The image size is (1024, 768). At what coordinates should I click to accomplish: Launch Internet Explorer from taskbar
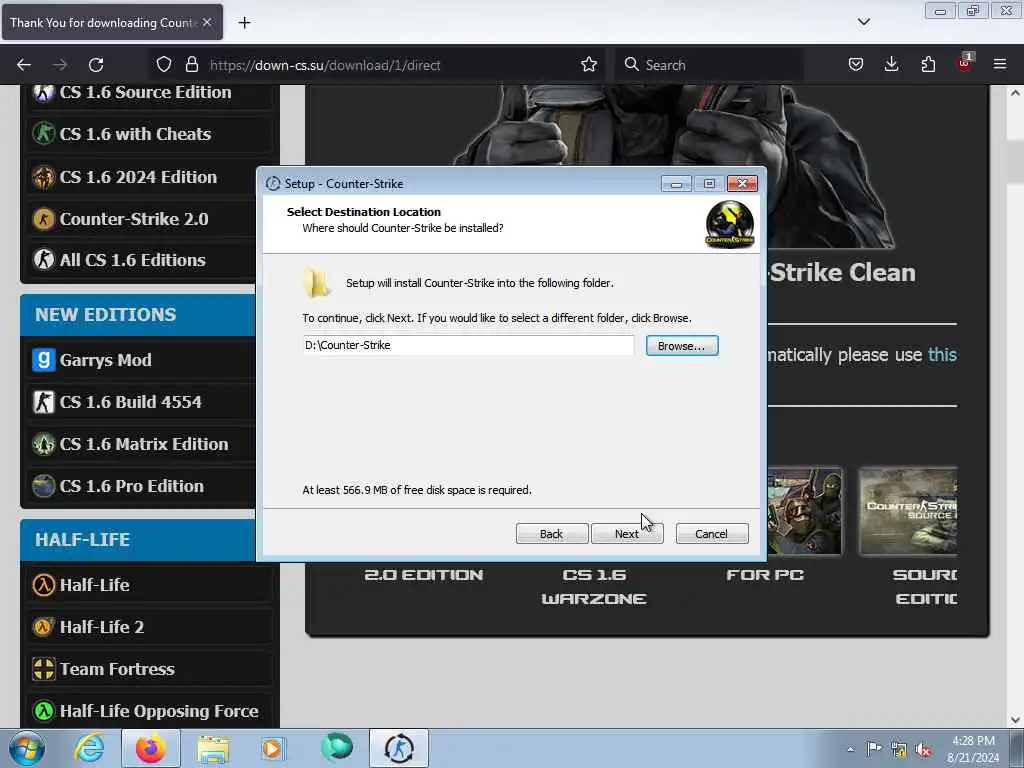(x=89, y=748)
